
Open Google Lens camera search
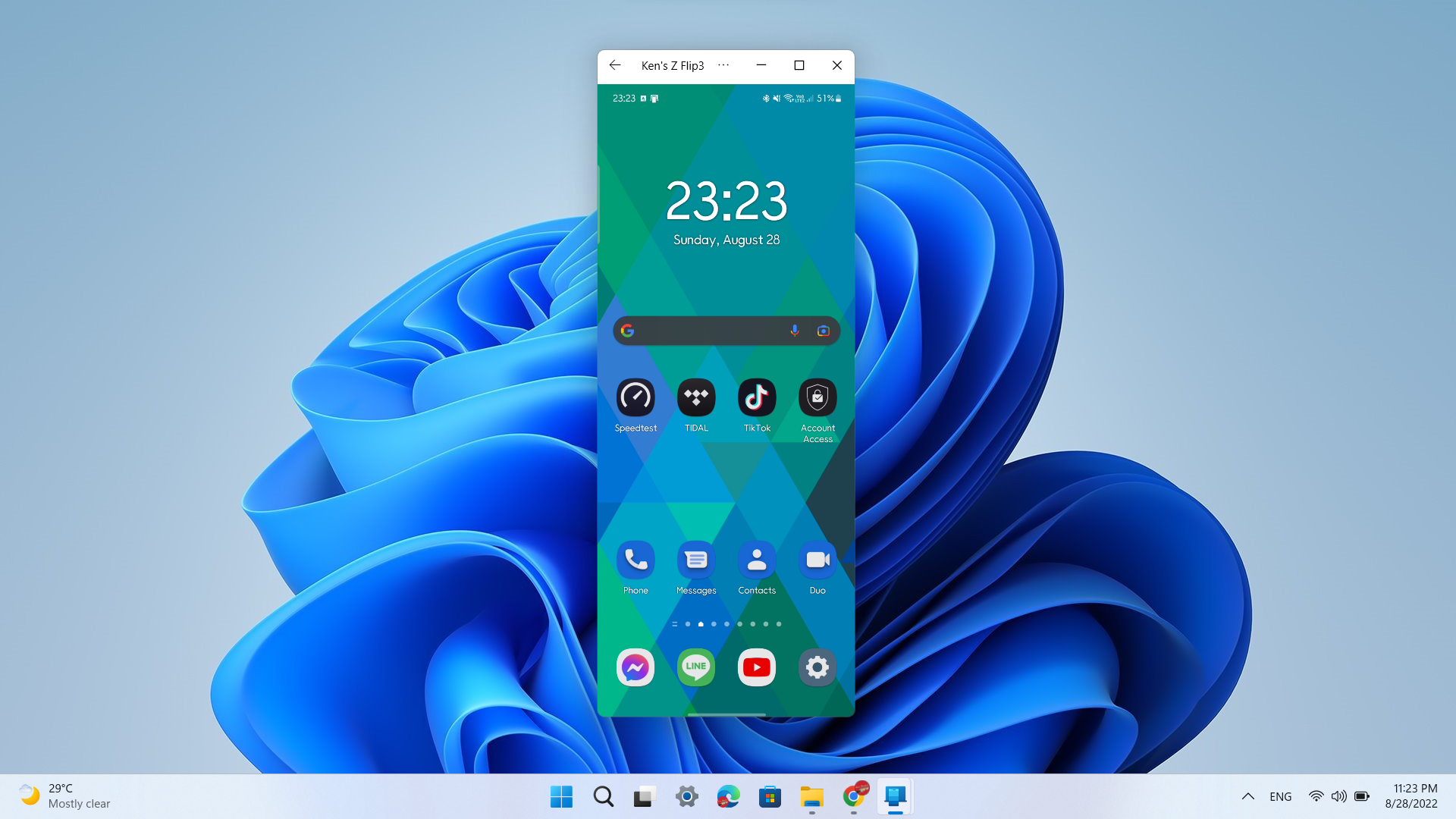coord(824,331)
